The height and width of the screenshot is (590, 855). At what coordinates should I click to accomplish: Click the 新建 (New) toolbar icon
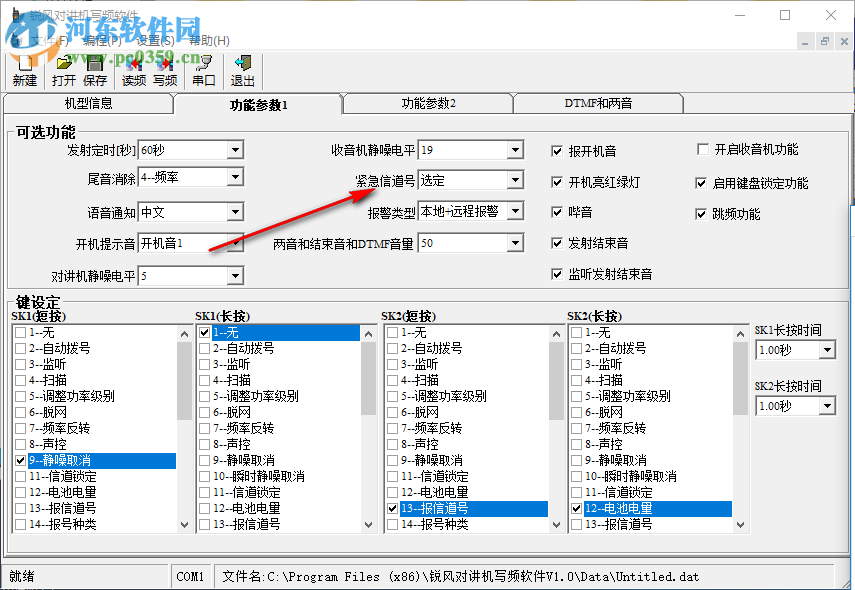(24, 70)
